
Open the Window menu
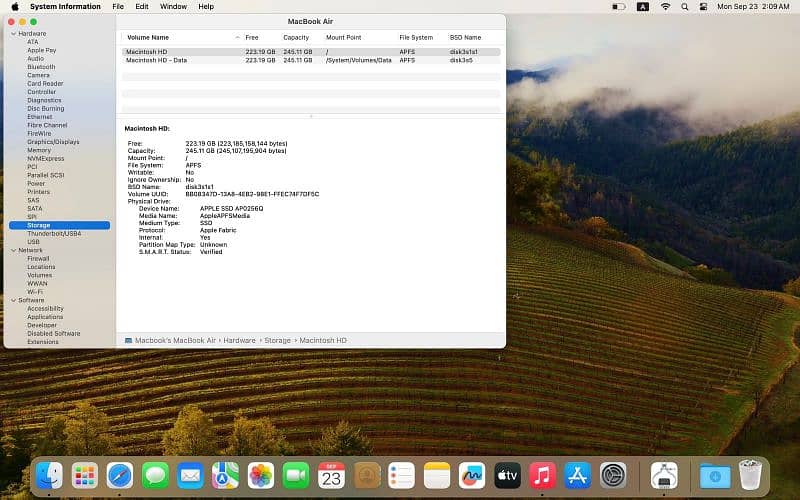[x=173, y=6]
